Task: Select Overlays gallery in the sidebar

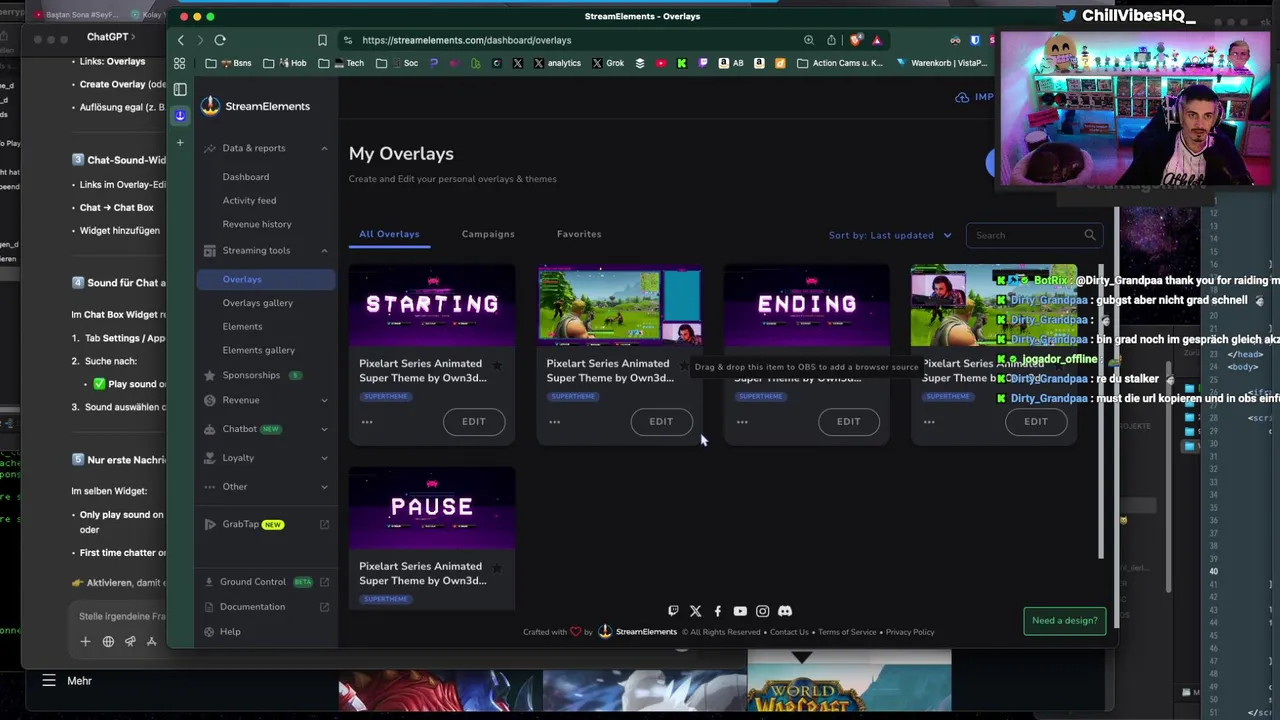Action: click(257, 303)
